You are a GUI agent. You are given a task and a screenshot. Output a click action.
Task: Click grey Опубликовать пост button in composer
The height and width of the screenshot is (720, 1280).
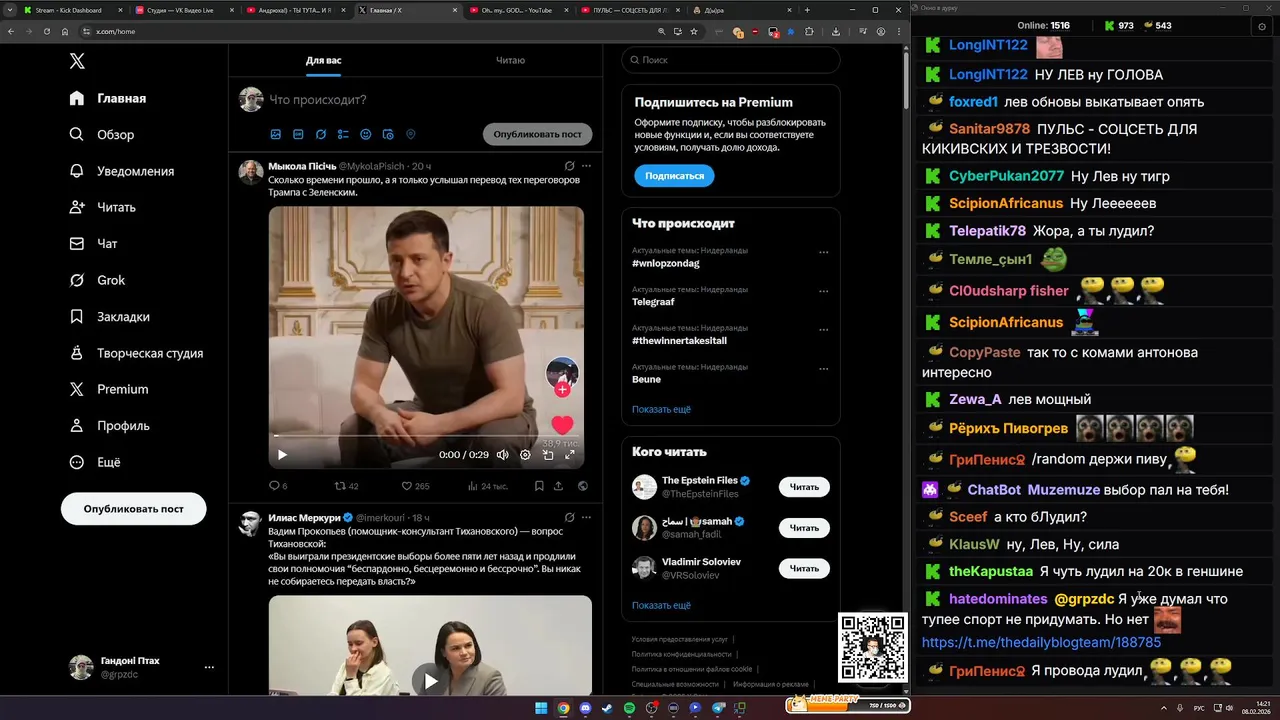click(x=537, y=134)
